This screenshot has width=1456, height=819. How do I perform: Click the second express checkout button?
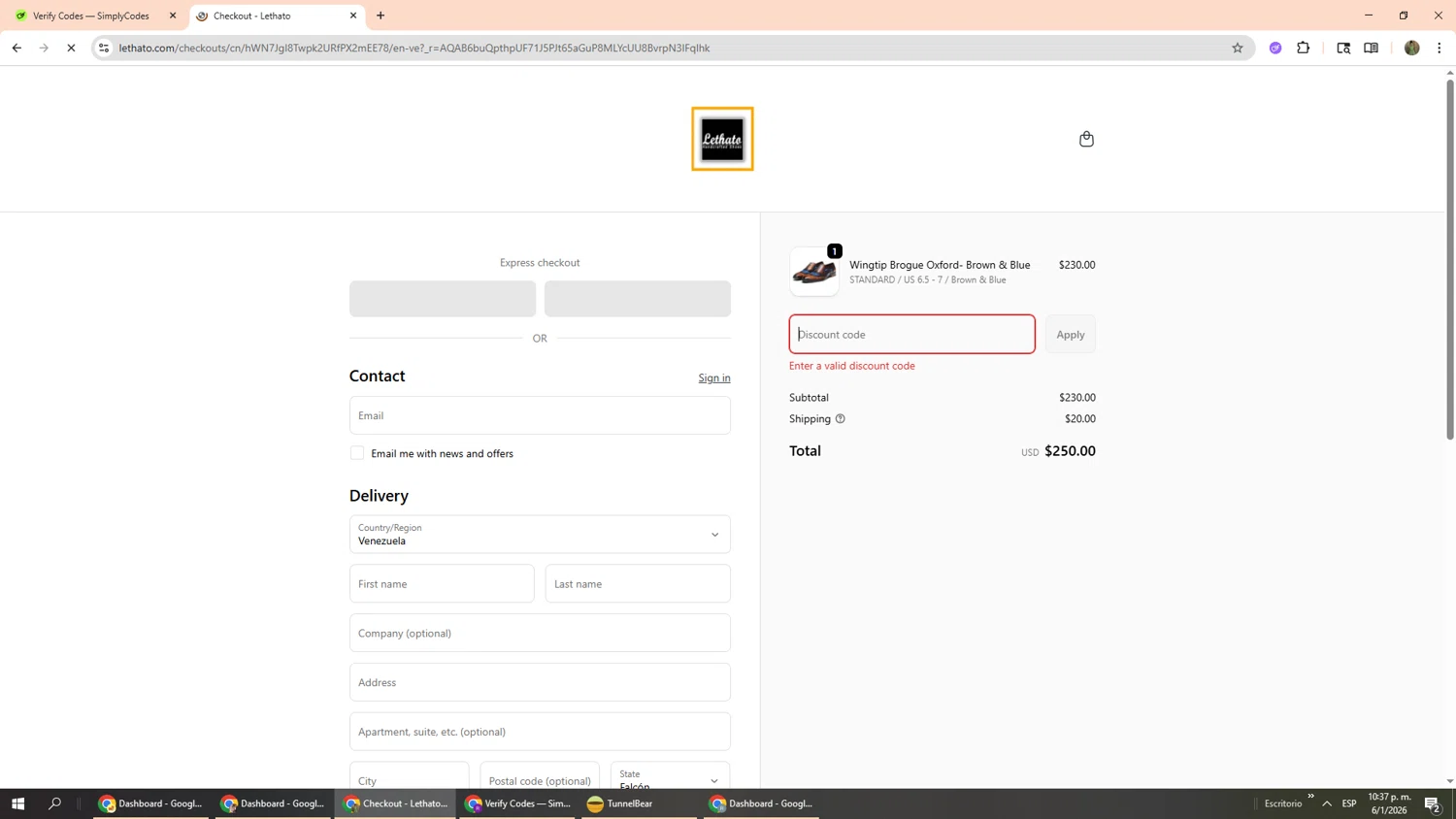pyautogui.click(x=638, y=299)
